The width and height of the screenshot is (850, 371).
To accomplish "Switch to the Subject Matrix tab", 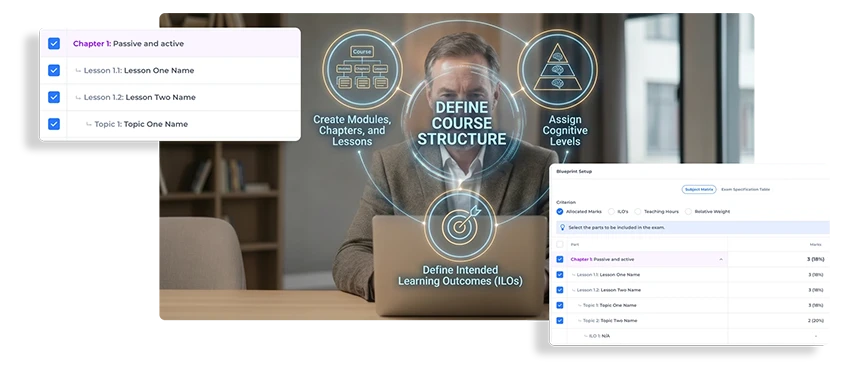I will click(x=699, y=189).
